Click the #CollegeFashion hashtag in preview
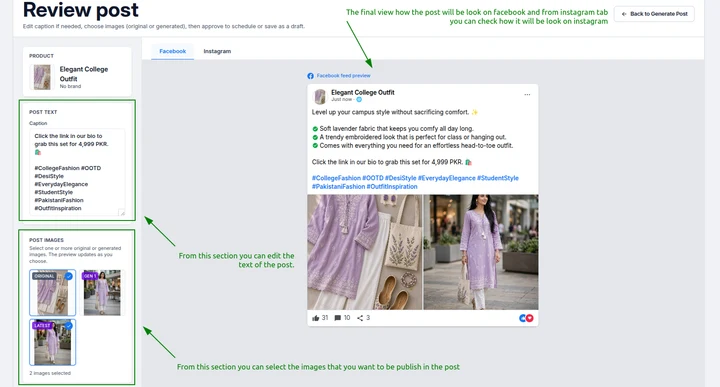Screen dimensions: 720x387 point(336,178)
